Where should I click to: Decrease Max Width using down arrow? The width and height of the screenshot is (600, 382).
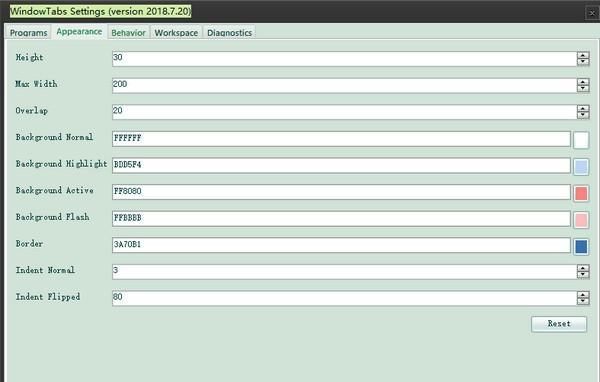pyautogui.click(x=583, y=88)
